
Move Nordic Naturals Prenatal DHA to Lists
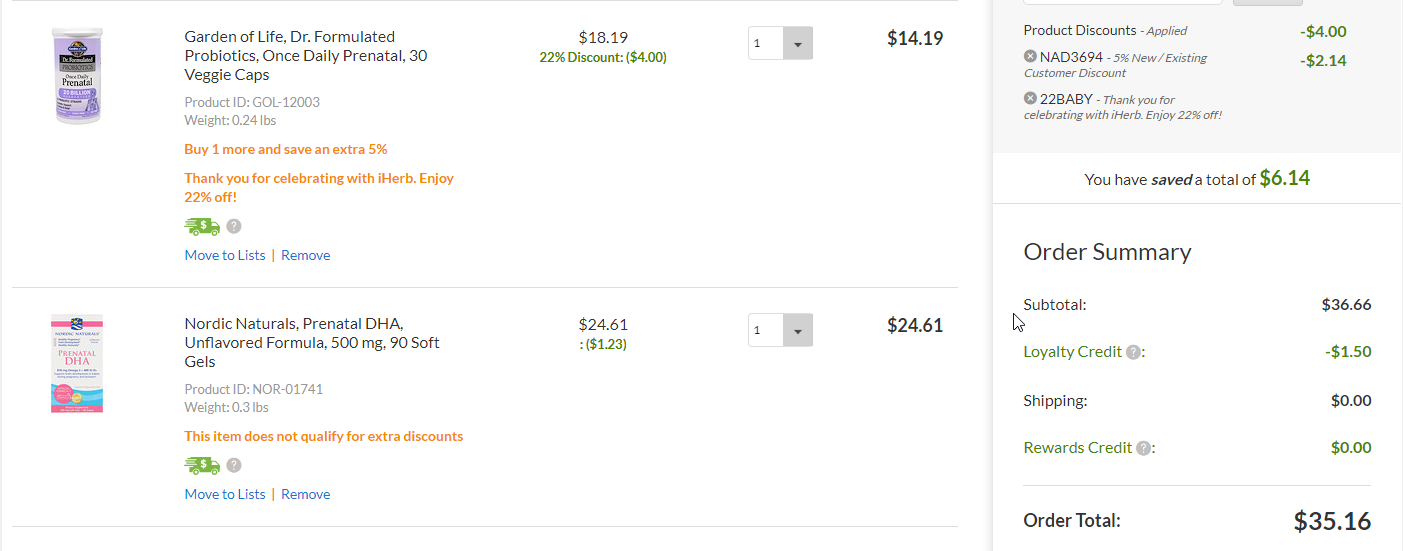(x=225, y=494)
